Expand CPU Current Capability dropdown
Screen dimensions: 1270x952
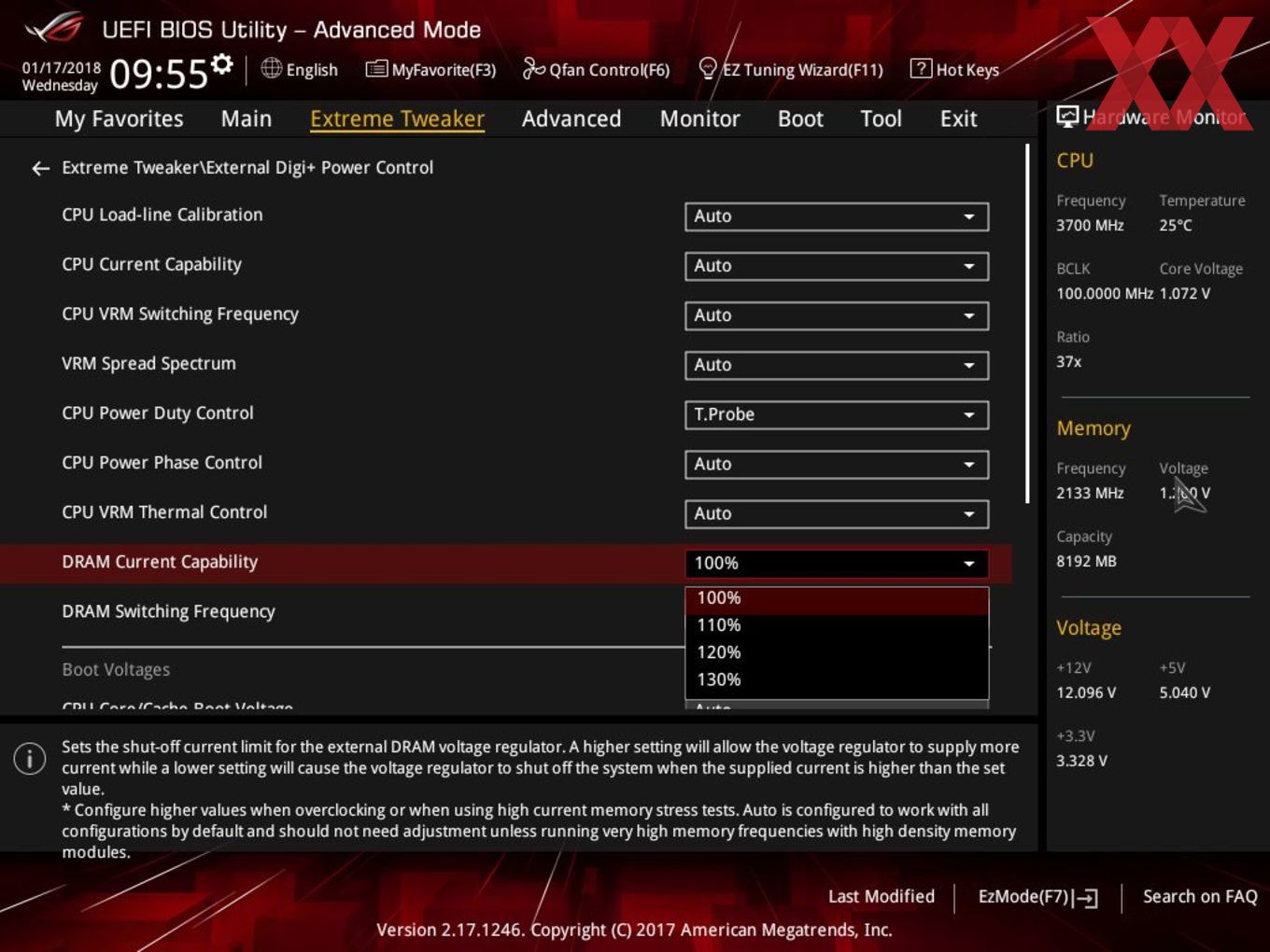(x=837, y=266)
